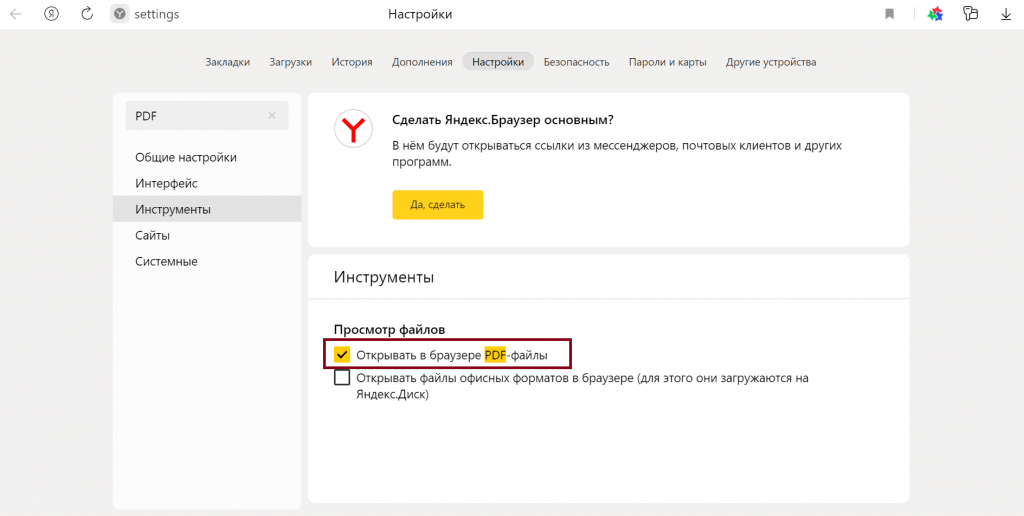Open the Другие устройства tab
This screenshot has height=516, width=1024.
[771, 62]
